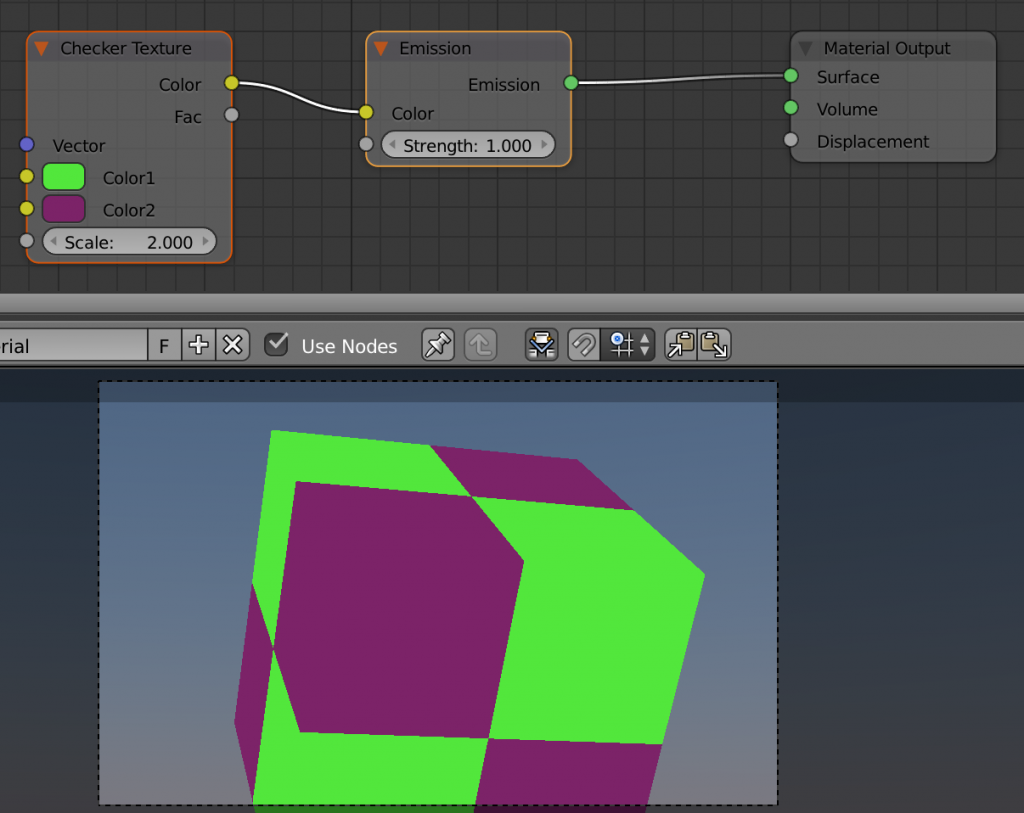This screenshot has height=813, width=1024.
Task: Click the Volume input socket
Action: point(791,108)
